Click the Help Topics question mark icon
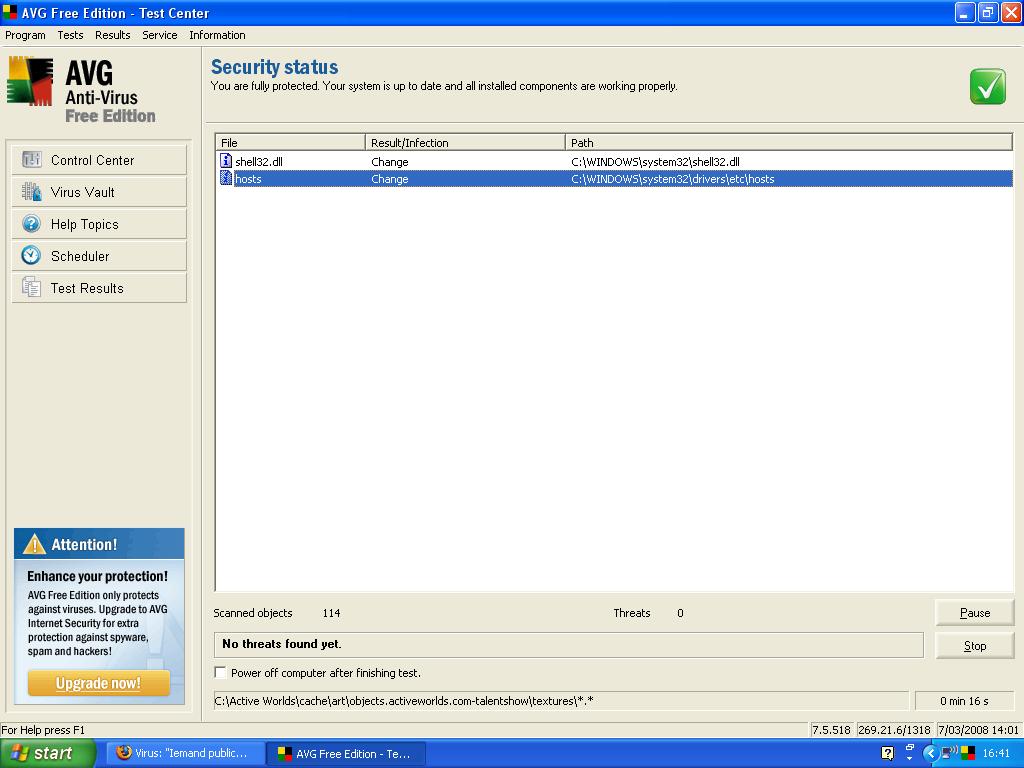 [31, 223]
